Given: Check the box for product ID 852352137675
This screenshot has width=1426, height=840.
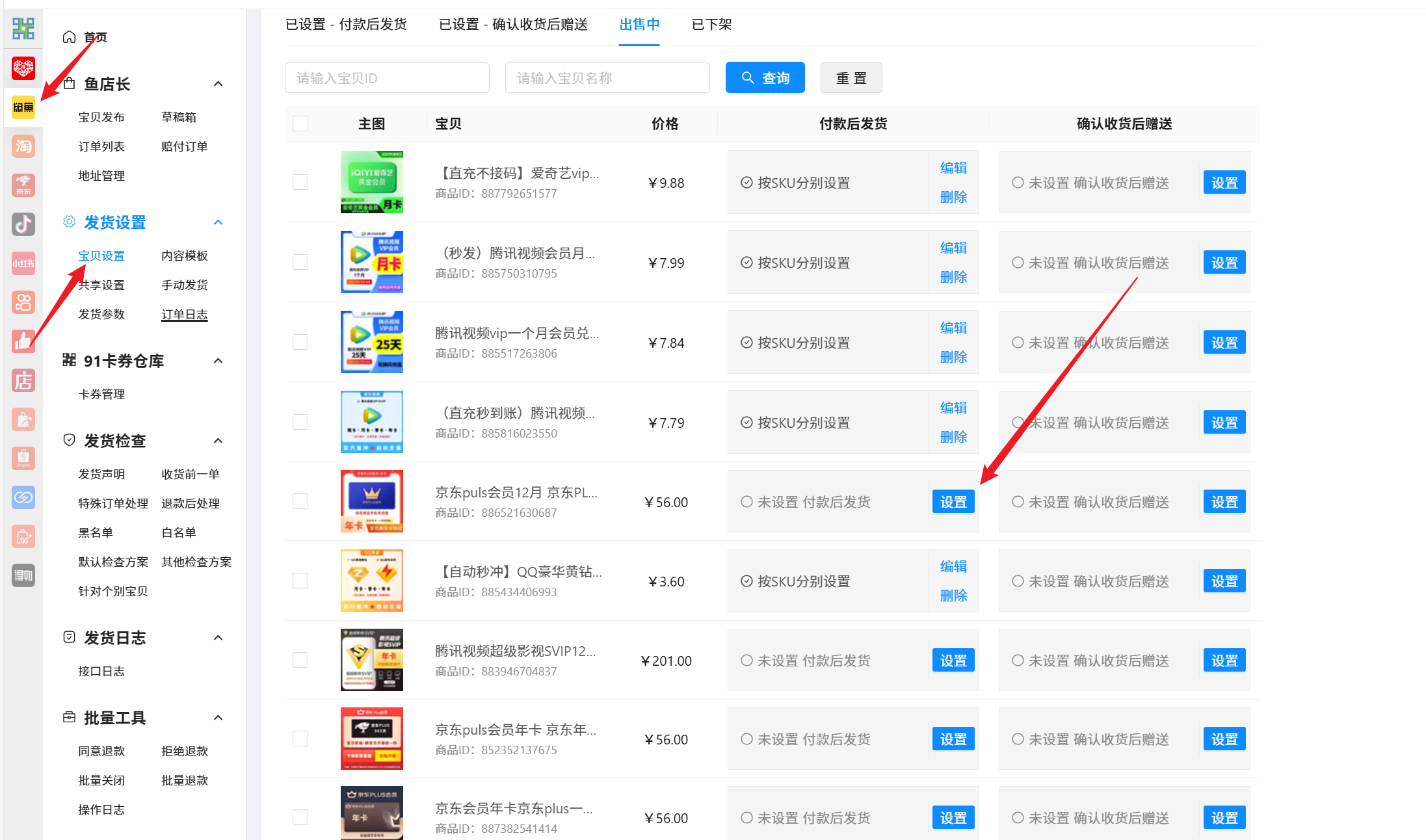Looking at the screenshot, I should 300,739.
